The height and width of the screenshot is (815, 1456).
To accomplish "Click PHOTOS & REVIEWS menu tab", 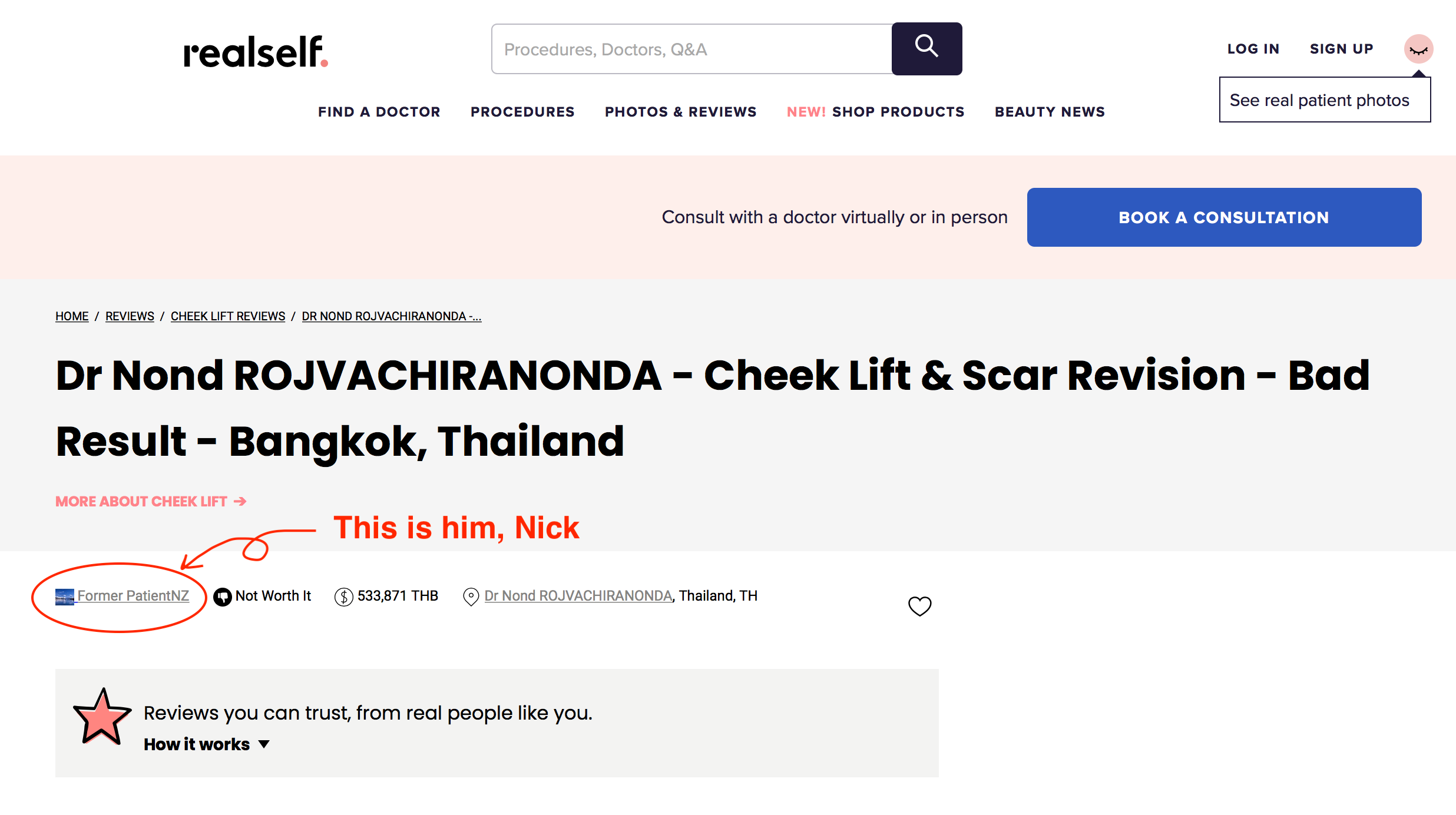I will coord(681,112).
